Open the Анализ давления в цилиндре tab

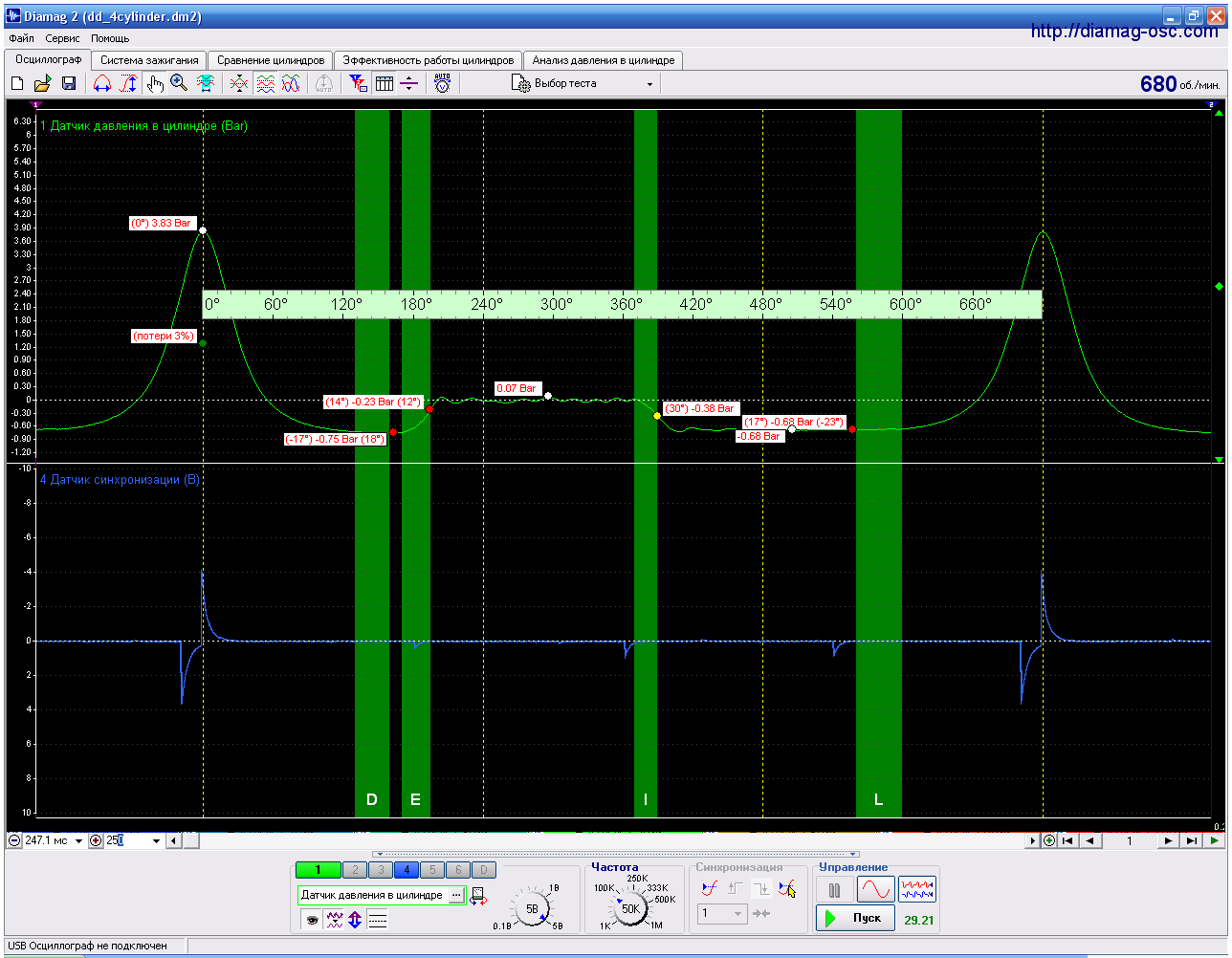pyautogui.click(x=604, y=60)
